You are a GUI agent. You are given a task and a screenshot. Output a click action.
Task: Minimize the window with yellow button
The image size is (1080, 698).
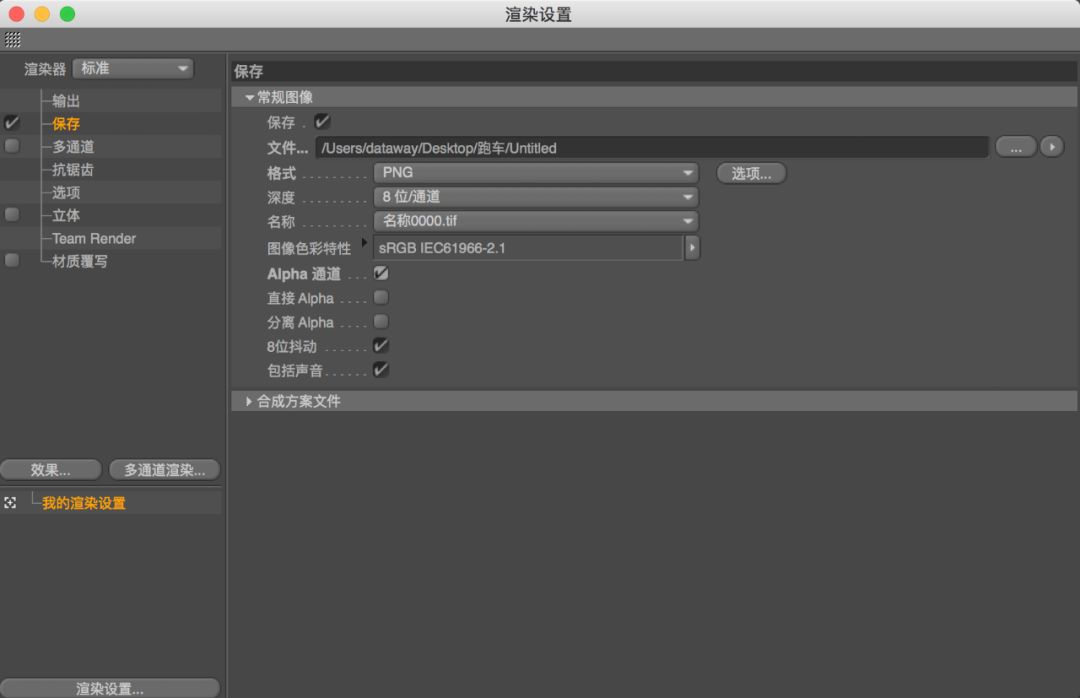coord(42,14)
